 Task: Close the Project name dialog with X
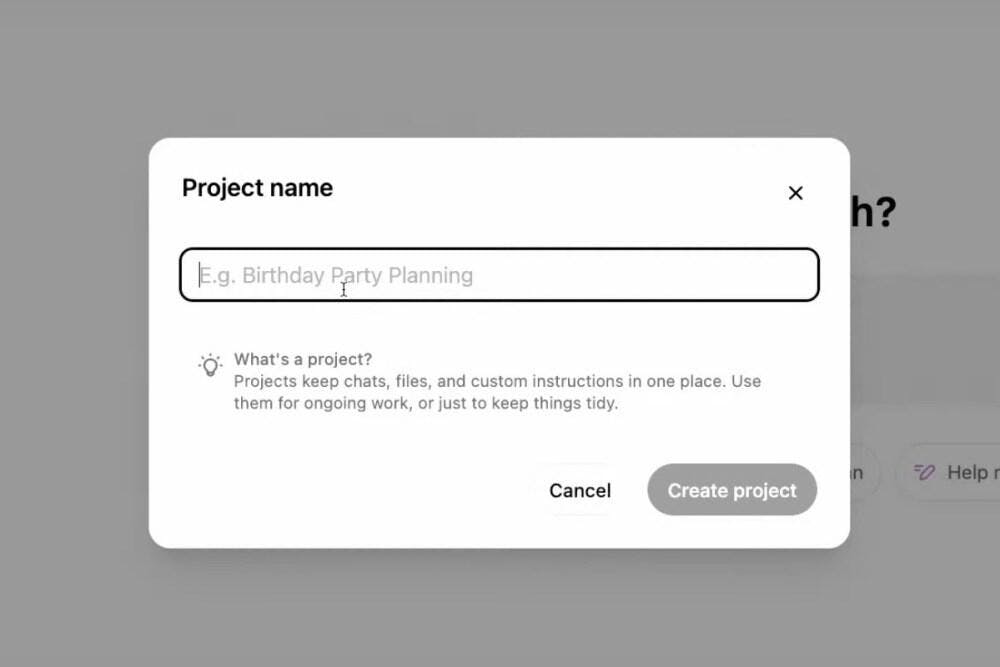pos(795,193)
